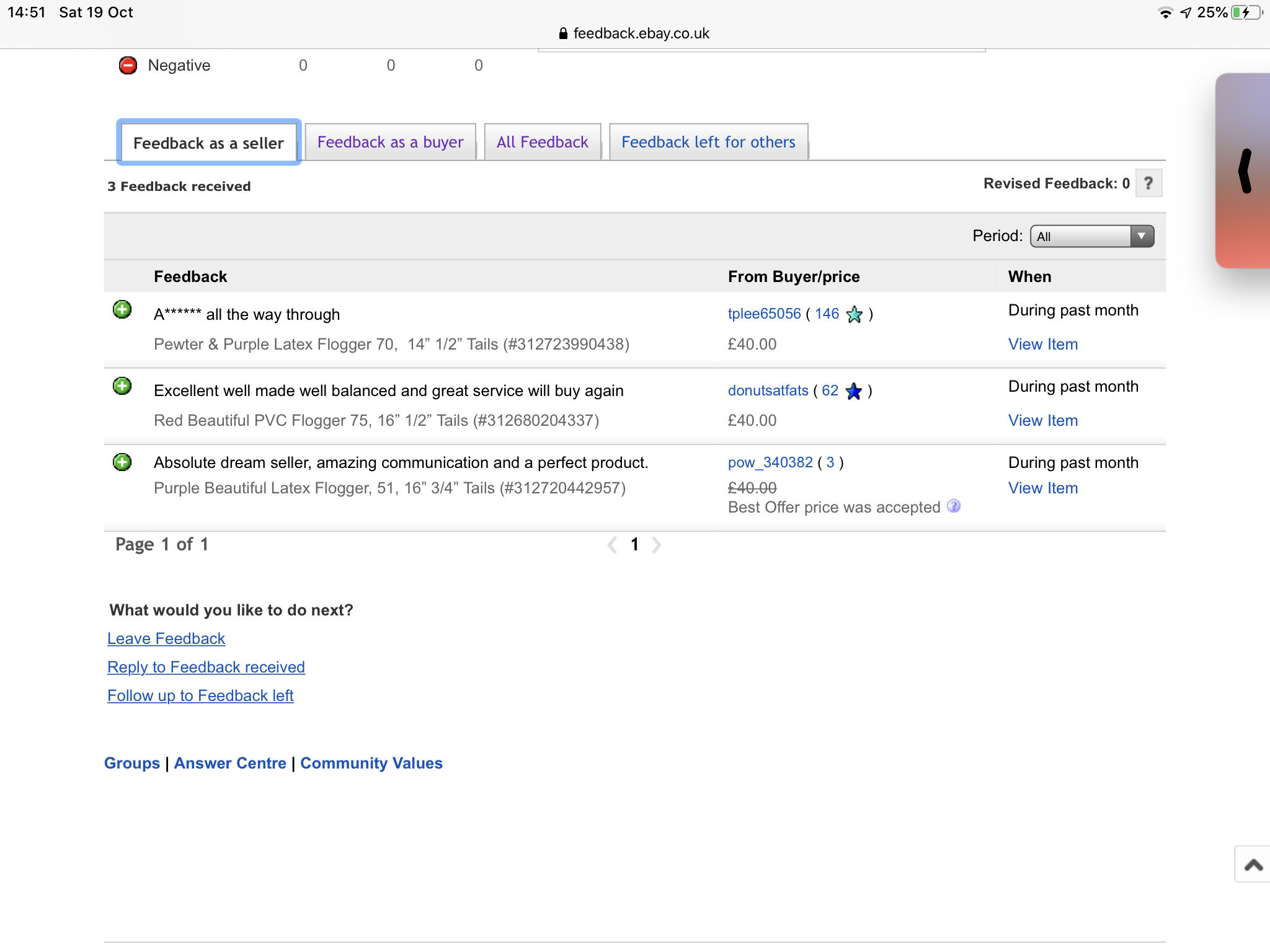Tap the 'Feedback' column header
This screenshot has height=952, width=1270.
pos(190,276)
